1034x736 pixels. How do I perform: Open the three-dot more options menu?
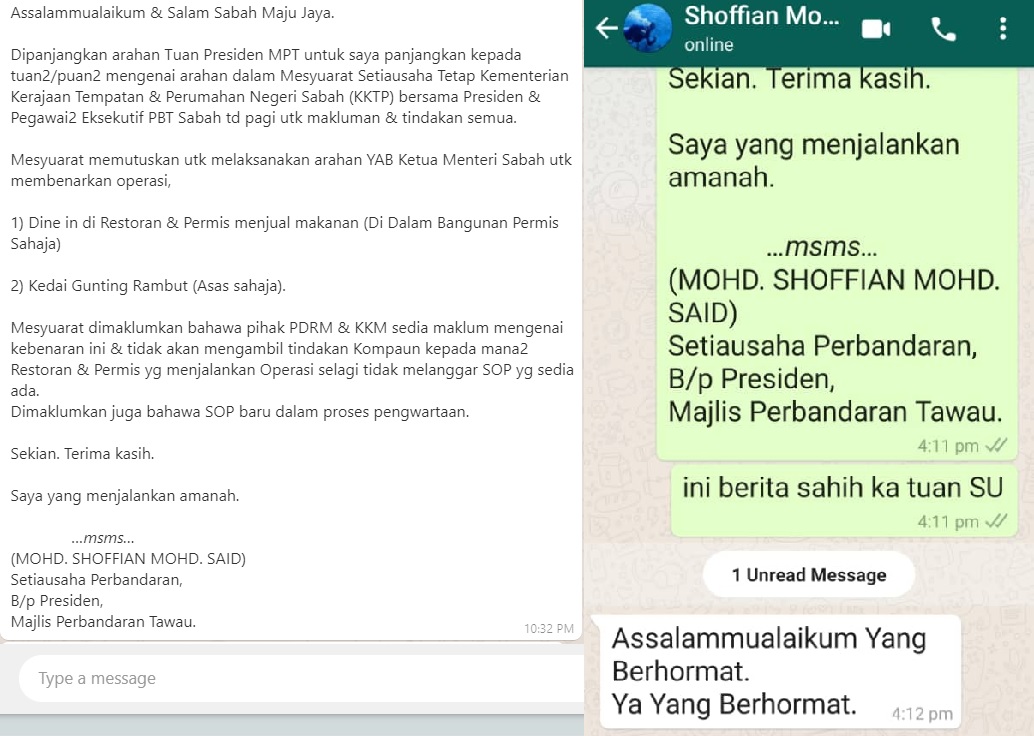1002,29
